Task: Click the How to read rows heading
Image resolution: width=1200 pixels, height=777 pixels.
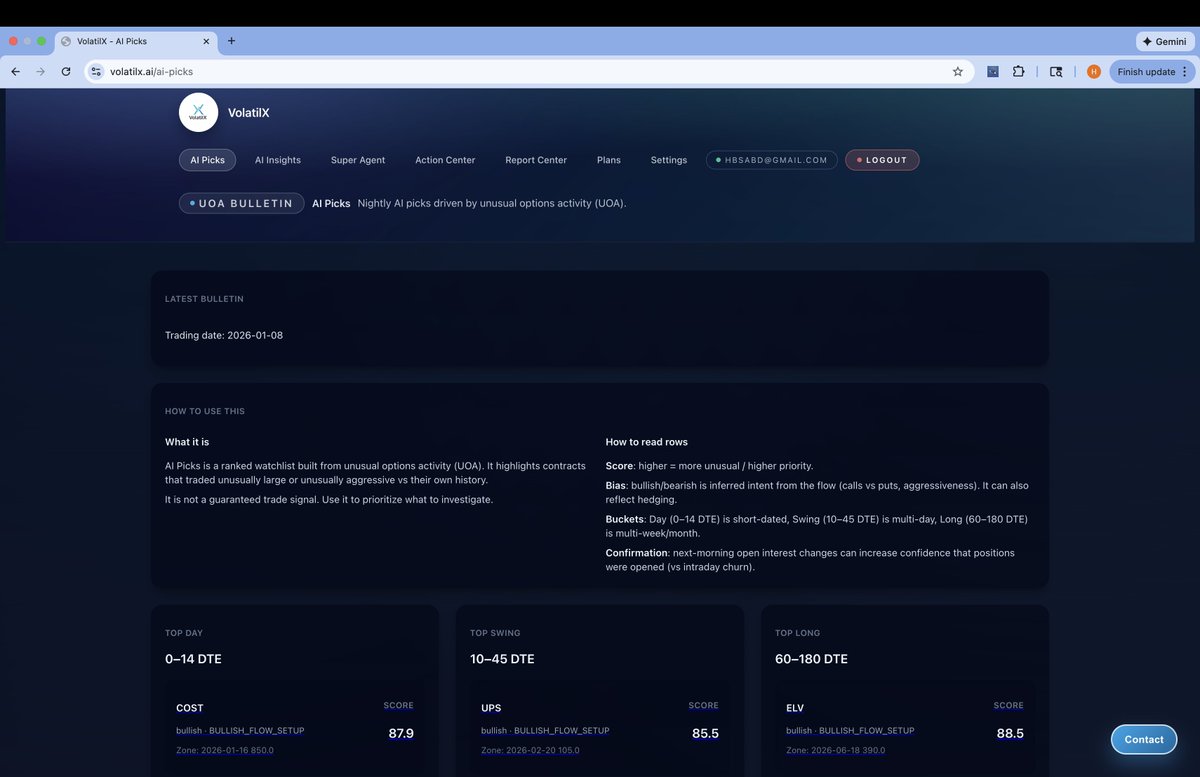Action: pyautogui.click(x=646, y=442)
